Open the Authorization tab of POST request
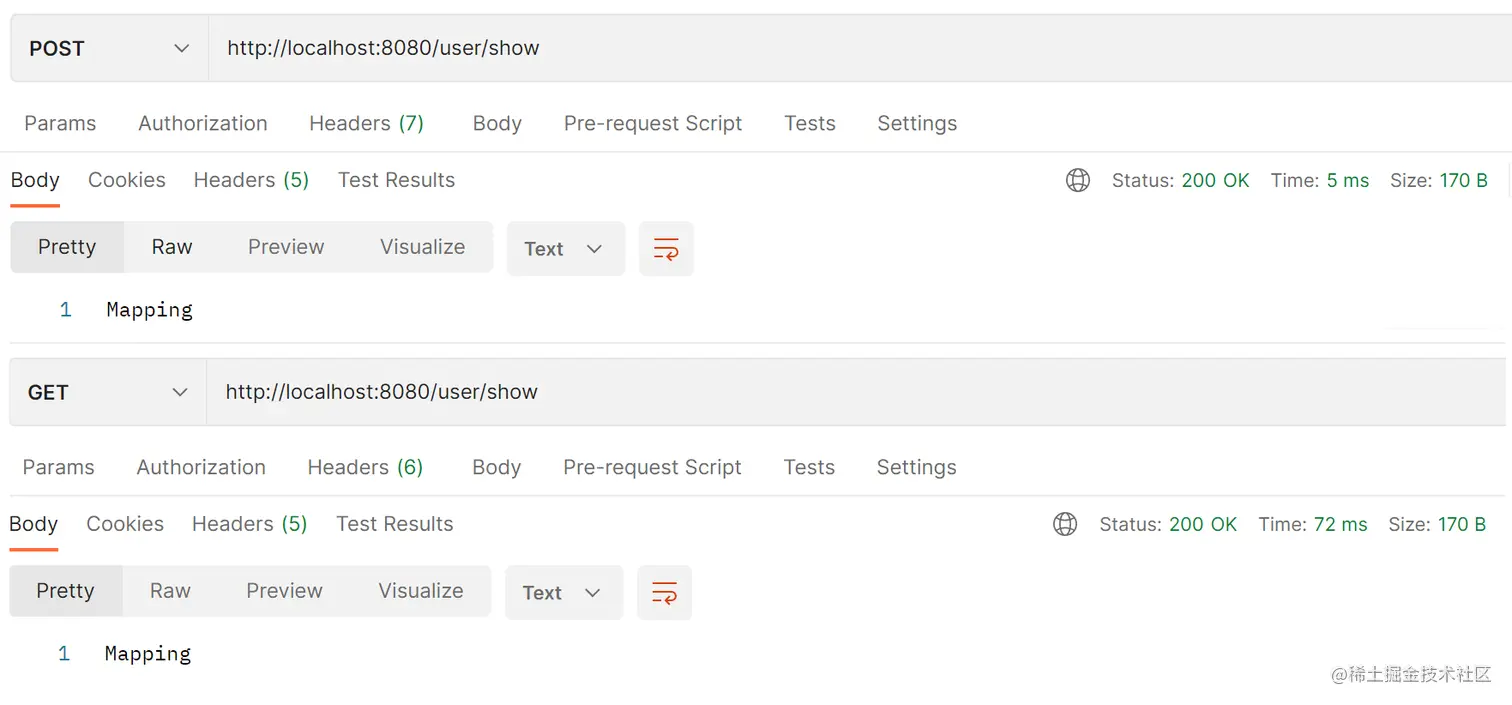Image resolution: width=1512 pixels, height=705 pixels. click(203, 123)
